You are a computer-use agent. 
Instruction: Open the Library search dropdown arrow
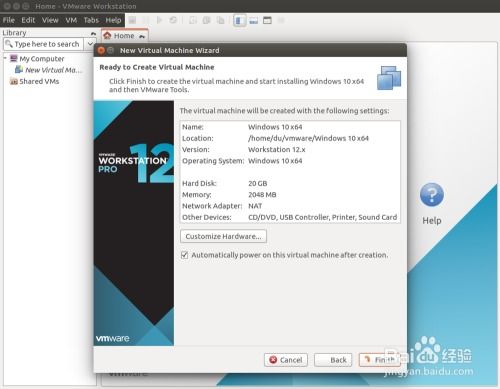pyautogui.click(x=90, y=44)
